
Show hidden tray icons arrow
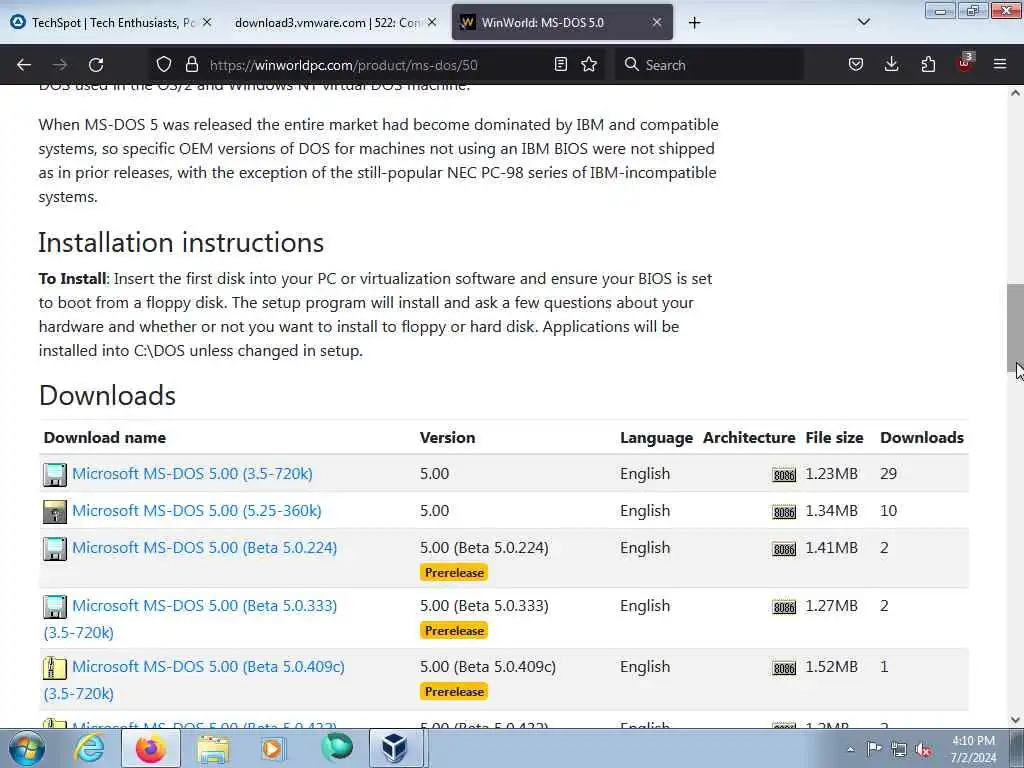coord(850,750)
